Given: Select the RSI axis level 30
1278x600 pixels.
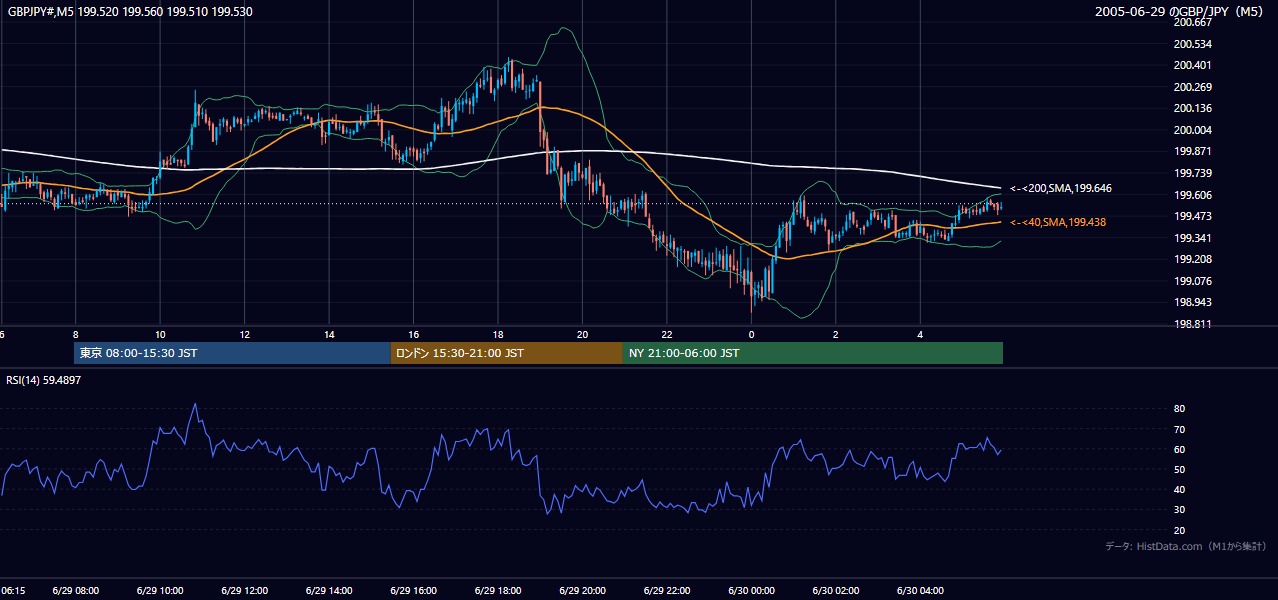Looking at the screenshot, I should [1179, 510].
